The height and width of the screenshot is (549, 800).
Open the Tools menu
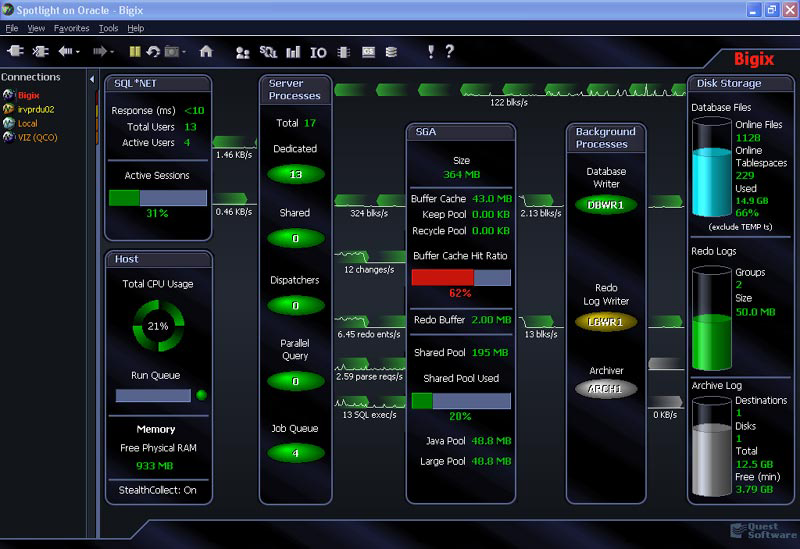108,28
